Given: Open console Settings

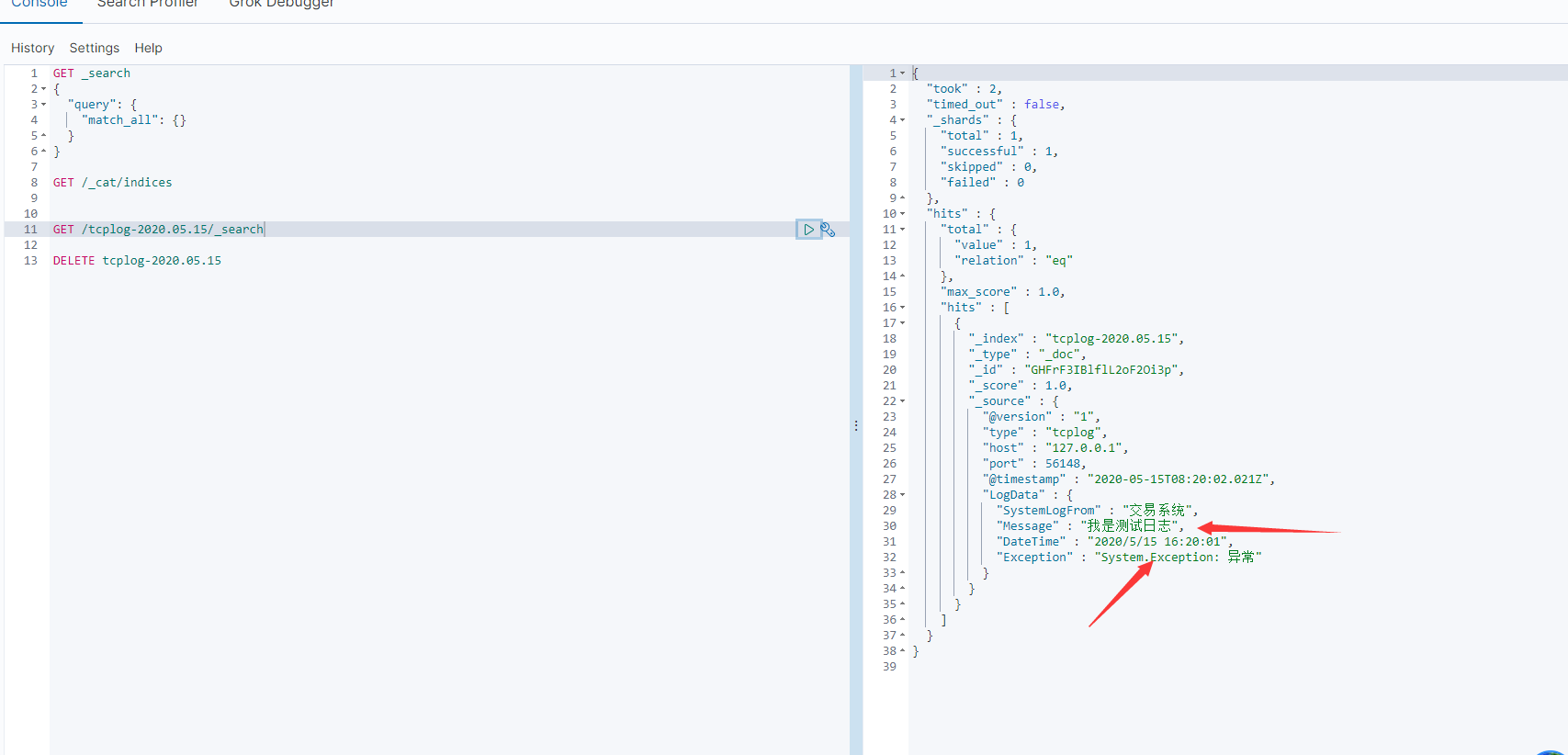Looking at the screenshot, I should [x=95, y=48].
